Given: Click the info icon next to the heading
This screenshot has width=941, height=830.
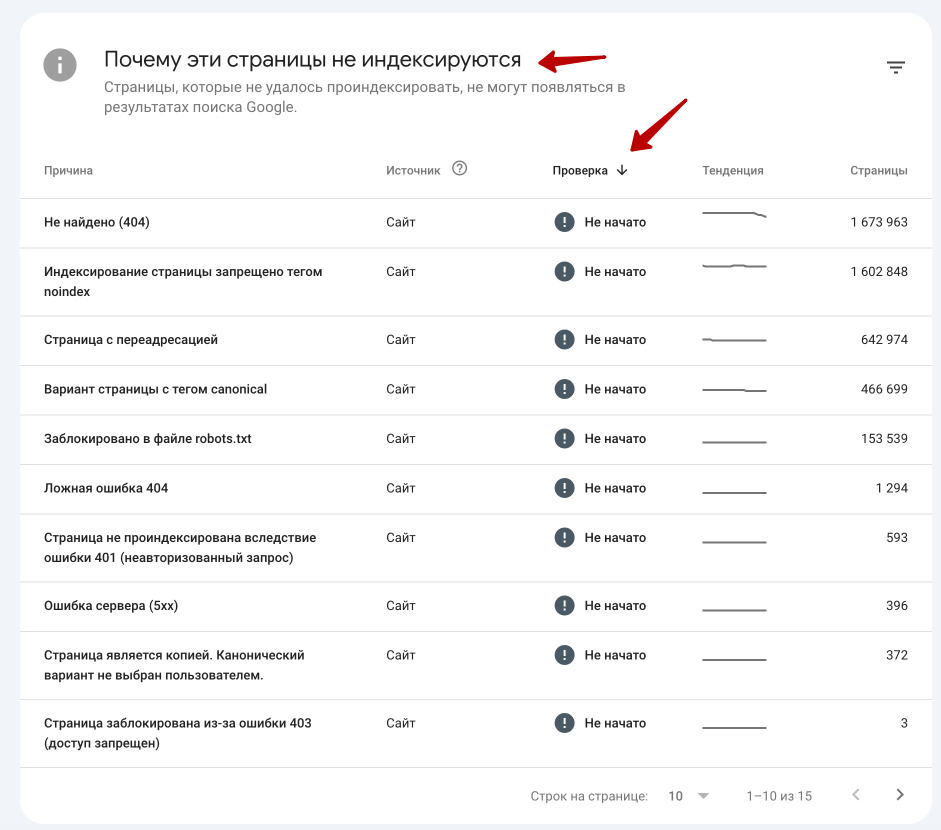Looking at the screenshot, I should click(x=60, y=64).
